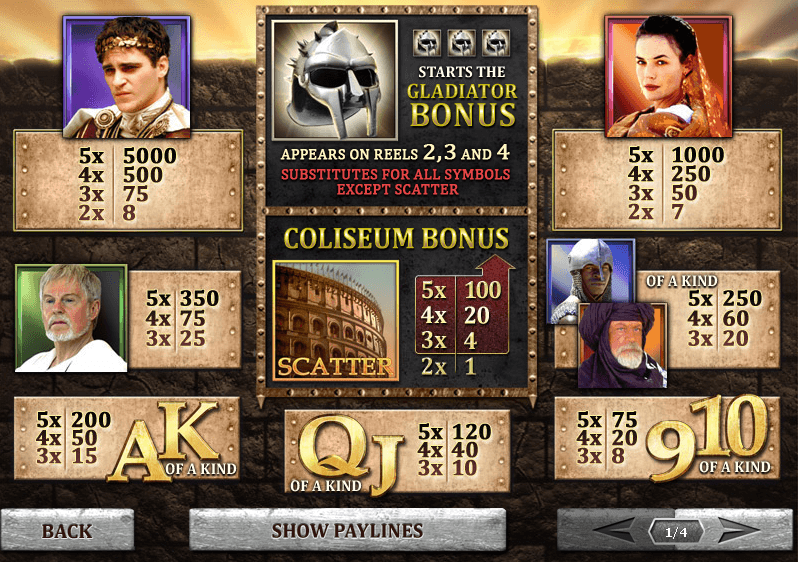Click the Coliseum scatter symbol
Screen dimensions: 798x562
tap(335, 321)
